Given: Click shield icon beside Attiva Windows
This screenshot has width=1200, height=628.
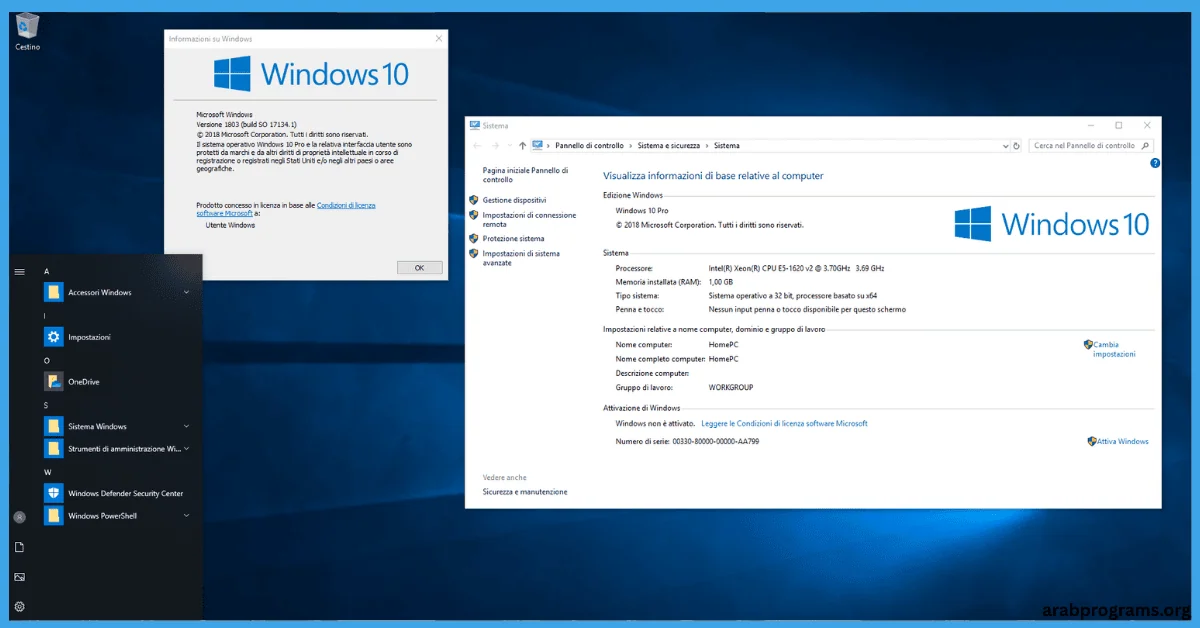Looking at the screenshot, I should pos(1091,441).
